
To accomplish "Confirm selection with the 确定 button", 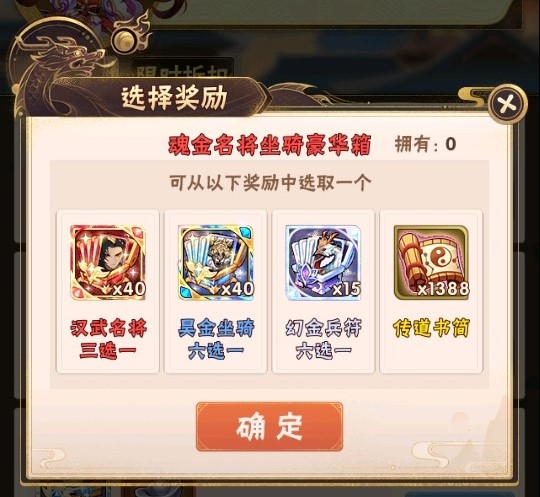I will (269, 426).
